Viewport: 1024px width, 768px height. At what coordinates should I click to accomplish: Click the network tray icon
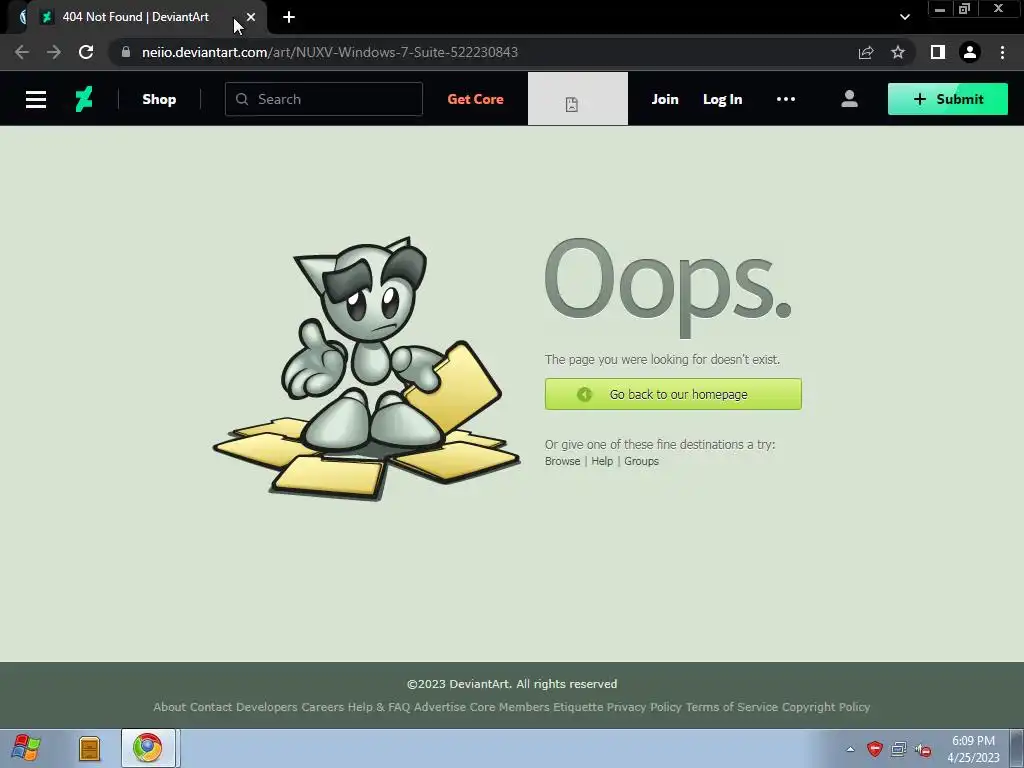coord(899,749)
